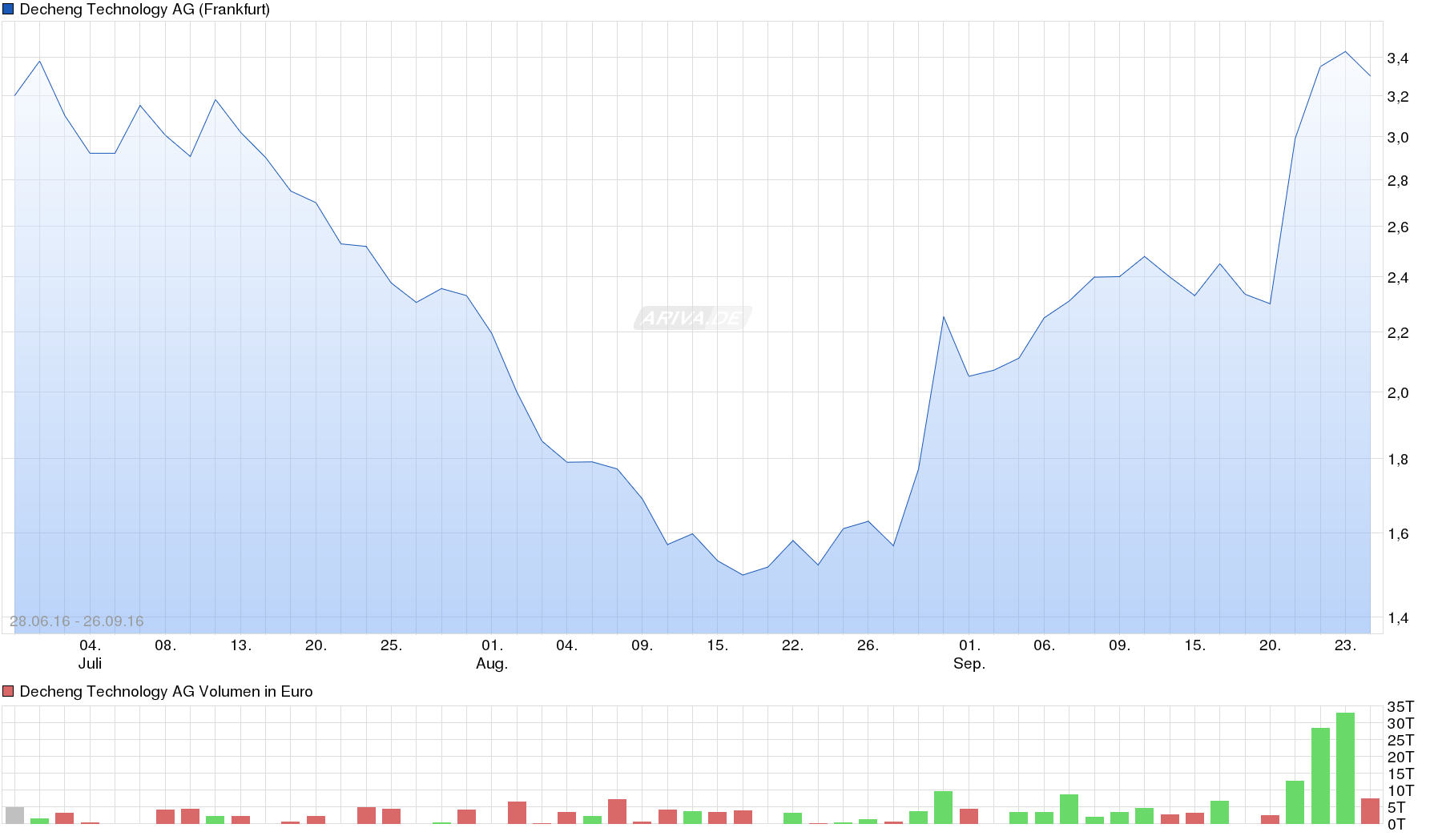Open the Juli axis label
The width and height of the screenshot is (1442, 840).
coord(91,663)
